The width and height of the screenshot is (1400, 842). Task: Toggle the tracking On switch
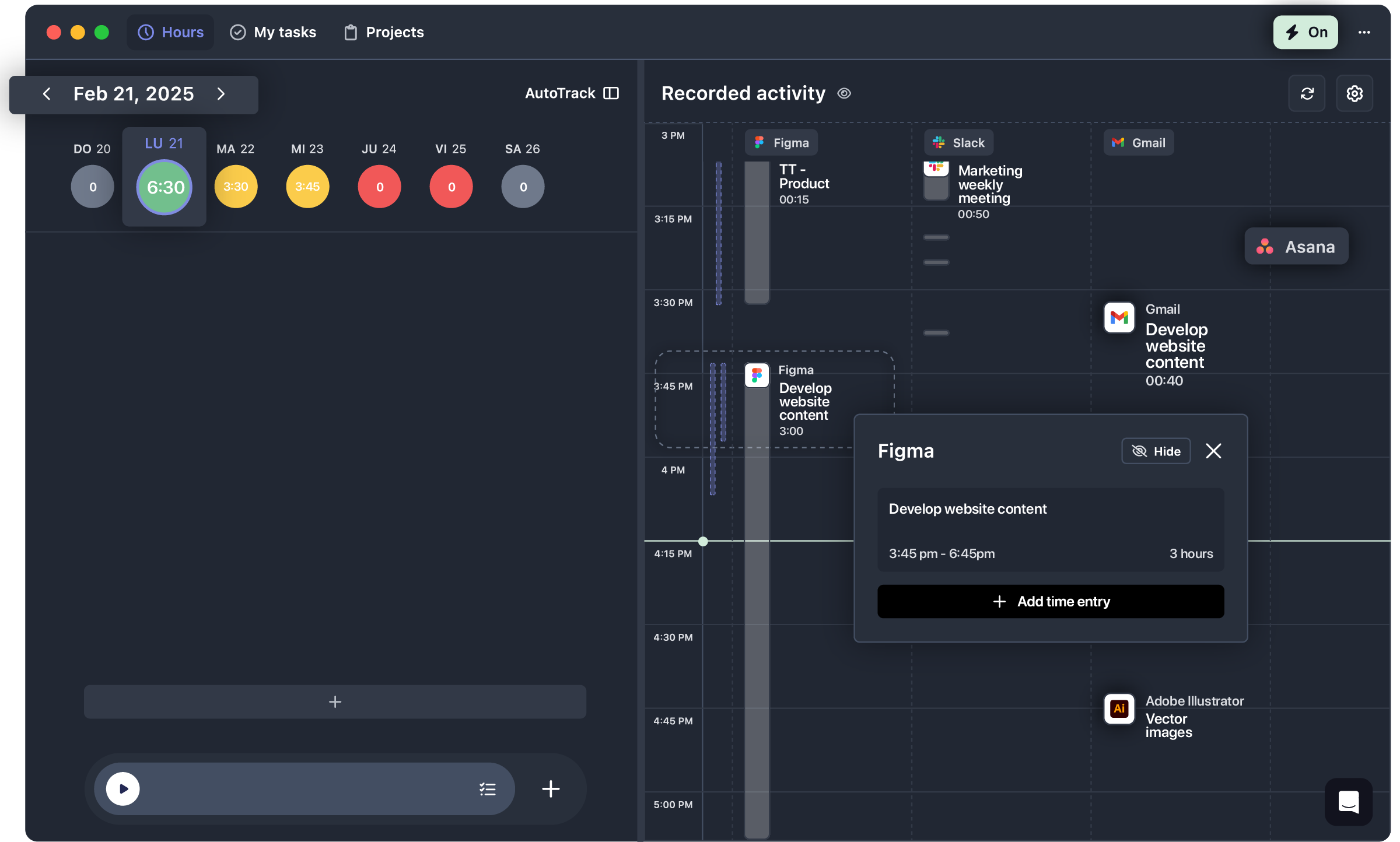(1305, 32)
